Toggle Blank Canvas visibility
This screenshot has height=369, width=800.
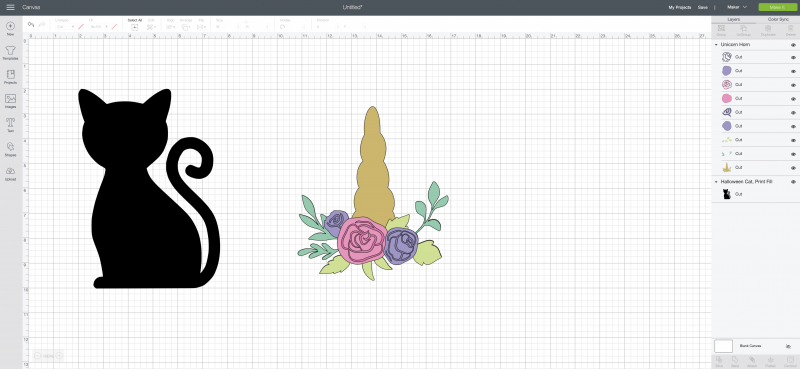click(x=788, y=346)
